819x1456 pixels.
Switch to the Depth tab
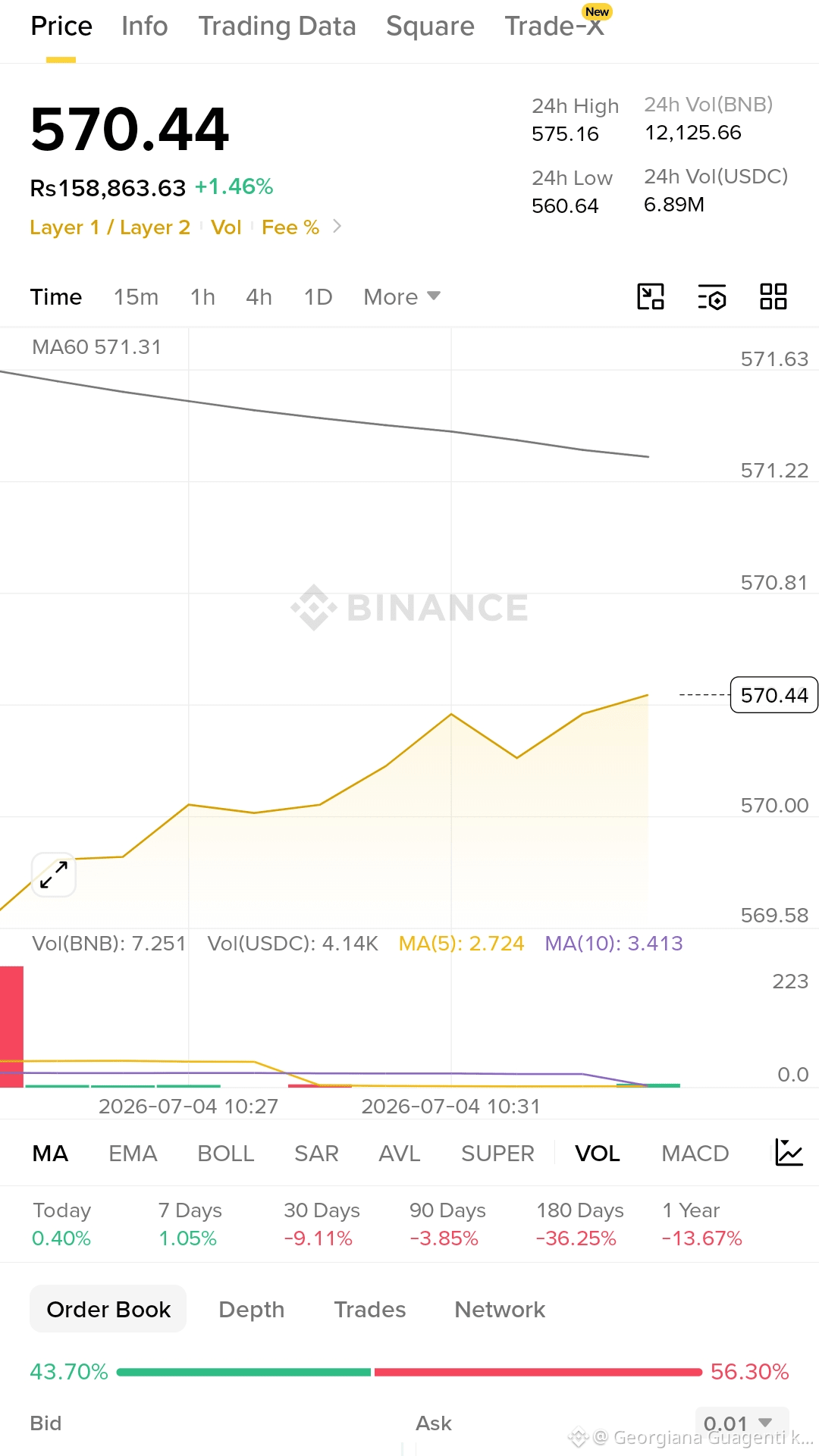[251, 1310]
